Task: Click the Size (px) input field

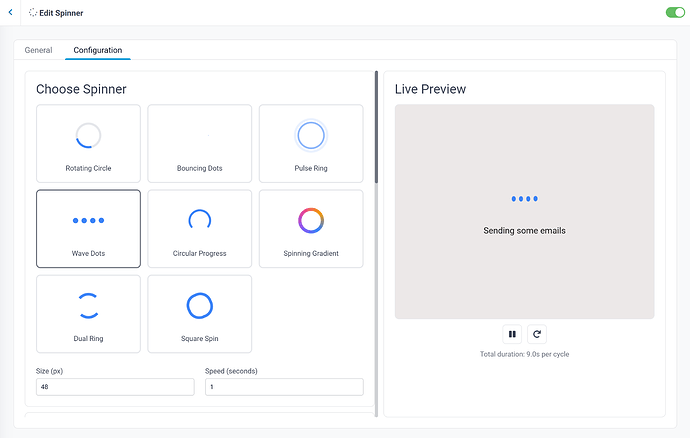Action: tap(115, 387)
